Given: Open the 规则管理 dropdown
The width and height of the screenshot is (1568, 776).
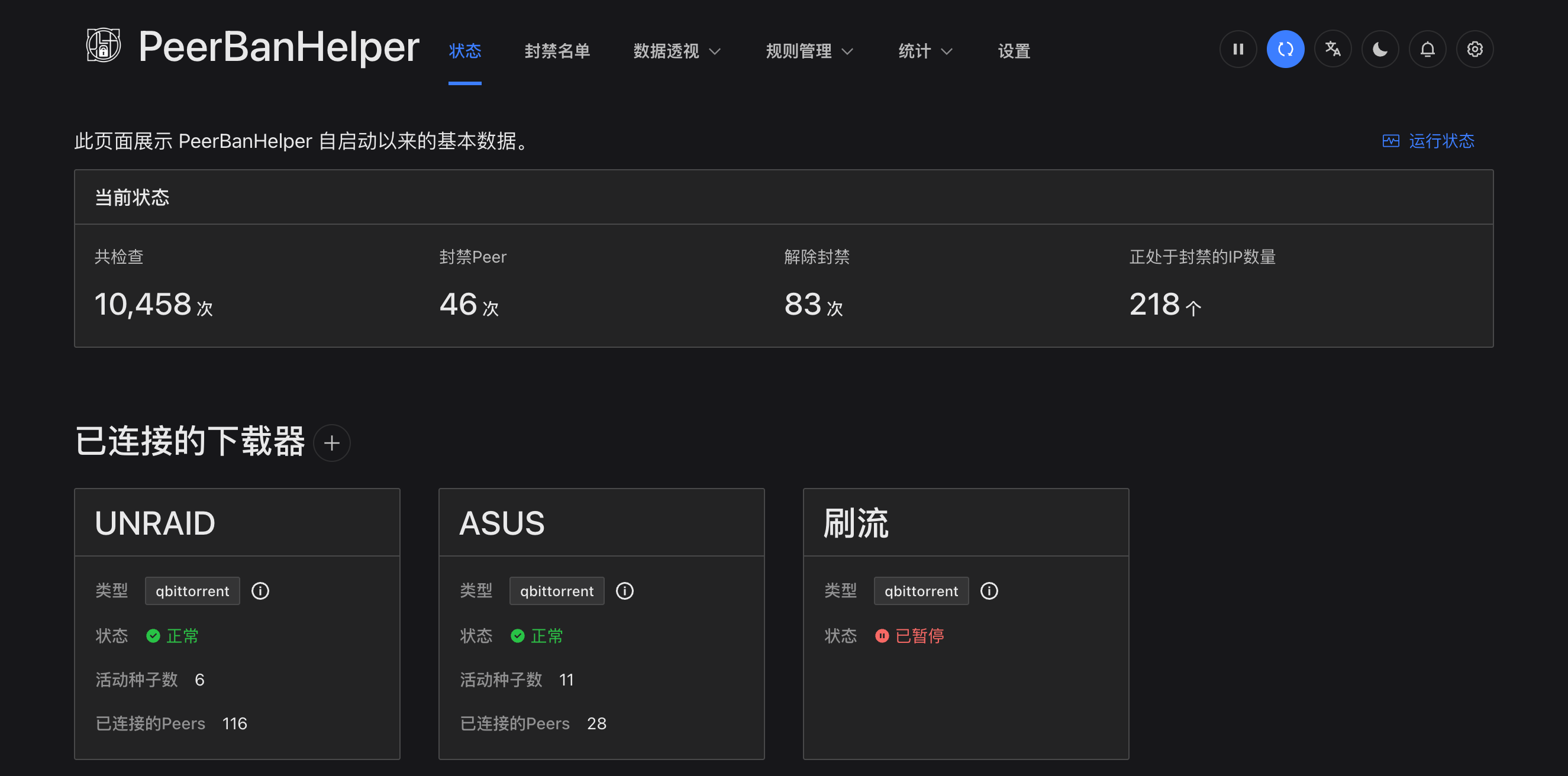Looking at the screenshot, I should click(808, 51).
